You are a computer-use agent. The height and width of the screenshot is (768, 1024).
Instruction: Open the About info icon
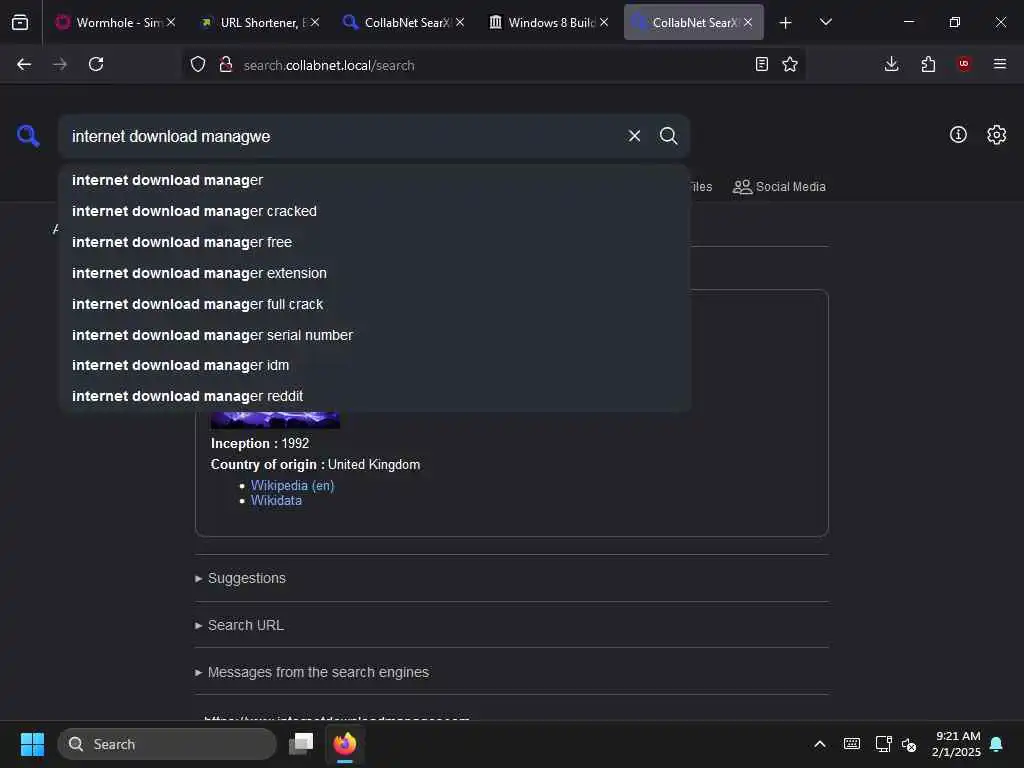pos(958,135)
